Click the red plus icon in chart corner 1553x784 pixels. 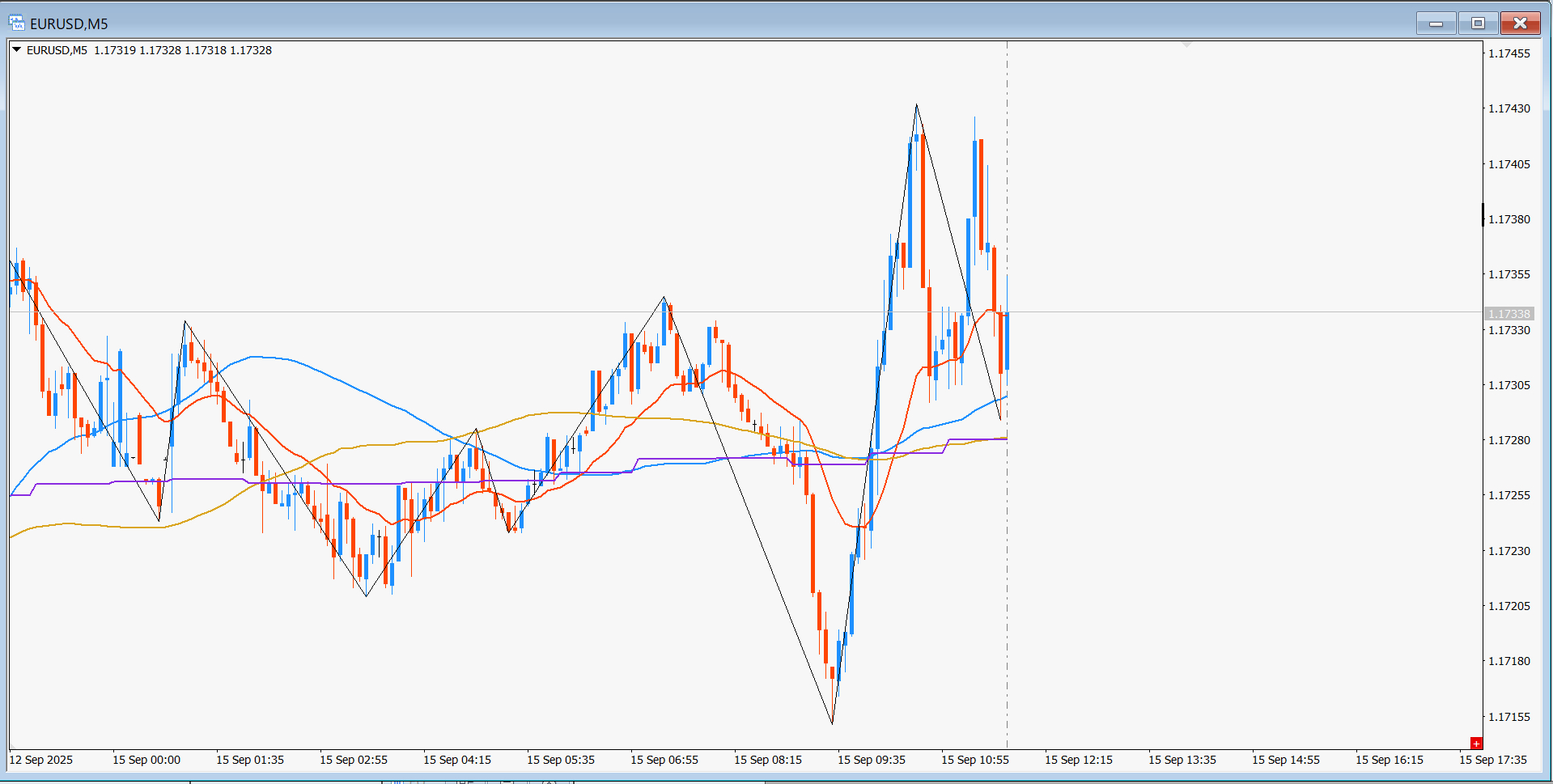pos(1476,744)
